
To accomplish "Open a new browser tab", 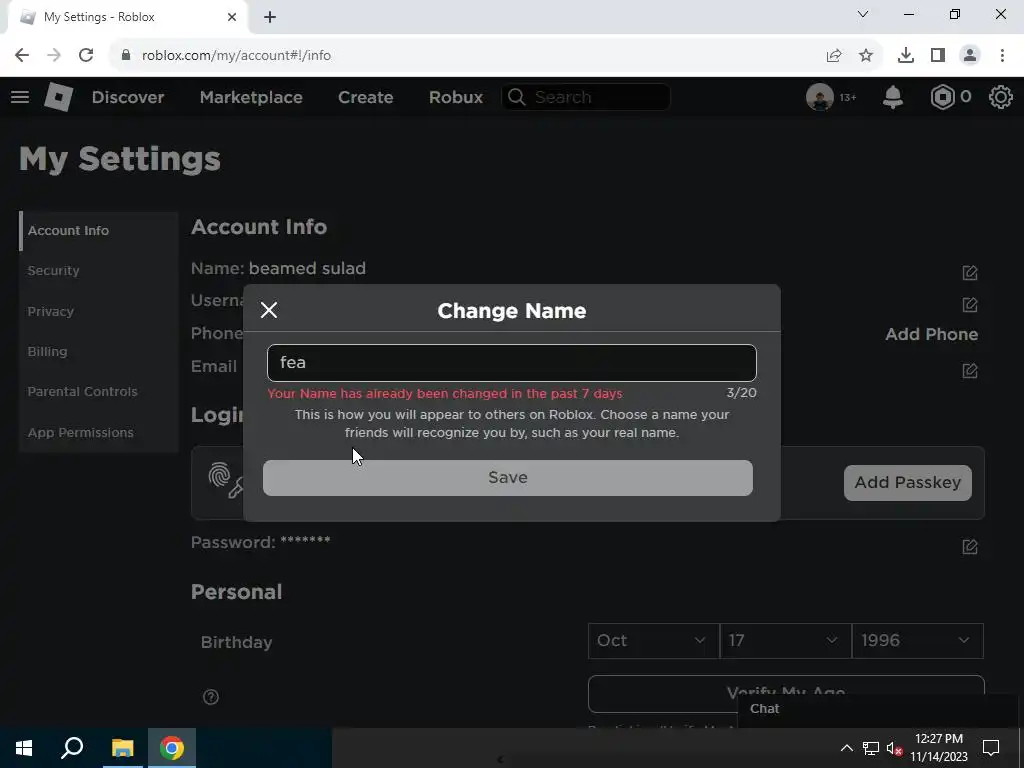I will click(270, 18).
